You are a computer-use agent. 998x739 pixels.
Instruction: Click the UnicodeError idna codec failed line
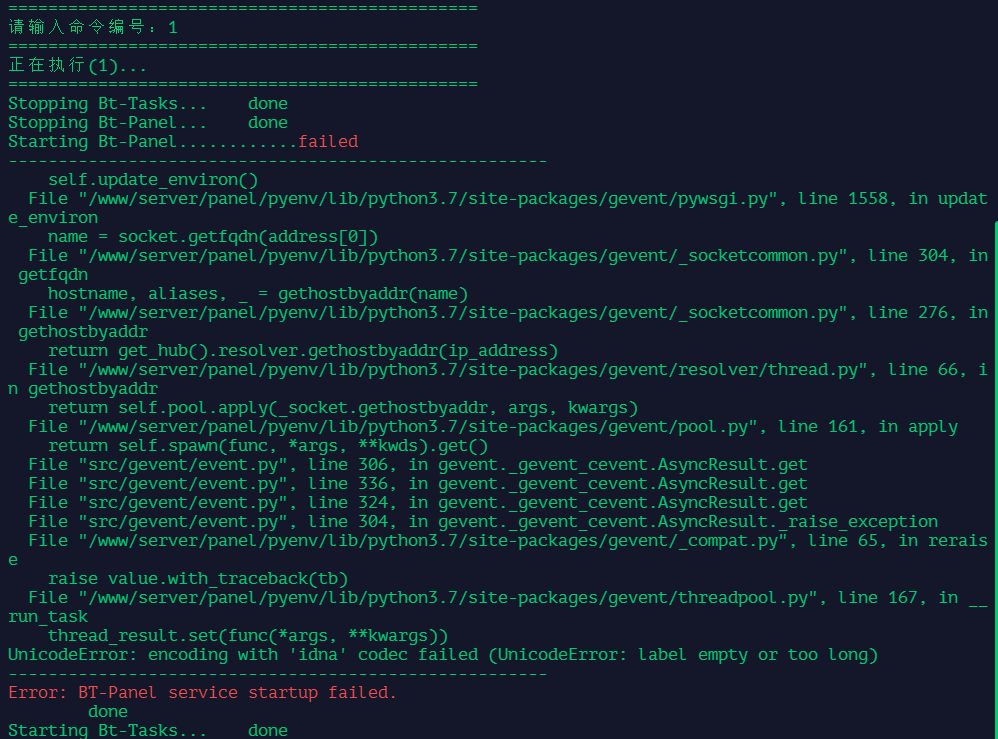[443, 654]
